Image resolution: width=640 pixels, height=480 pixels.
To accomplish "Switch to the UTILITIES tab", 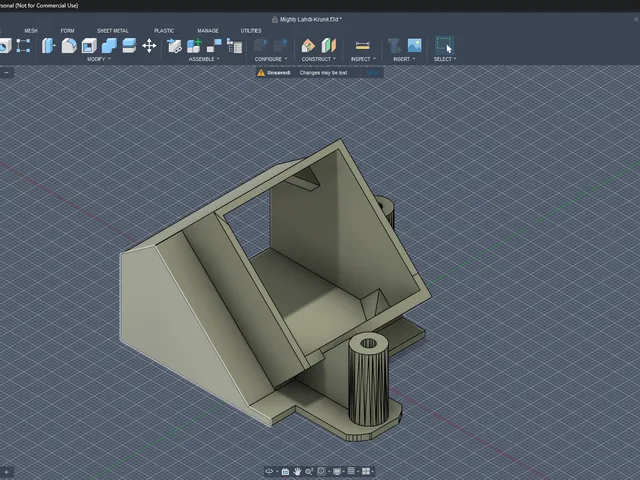I will click(x=251, y=31).
